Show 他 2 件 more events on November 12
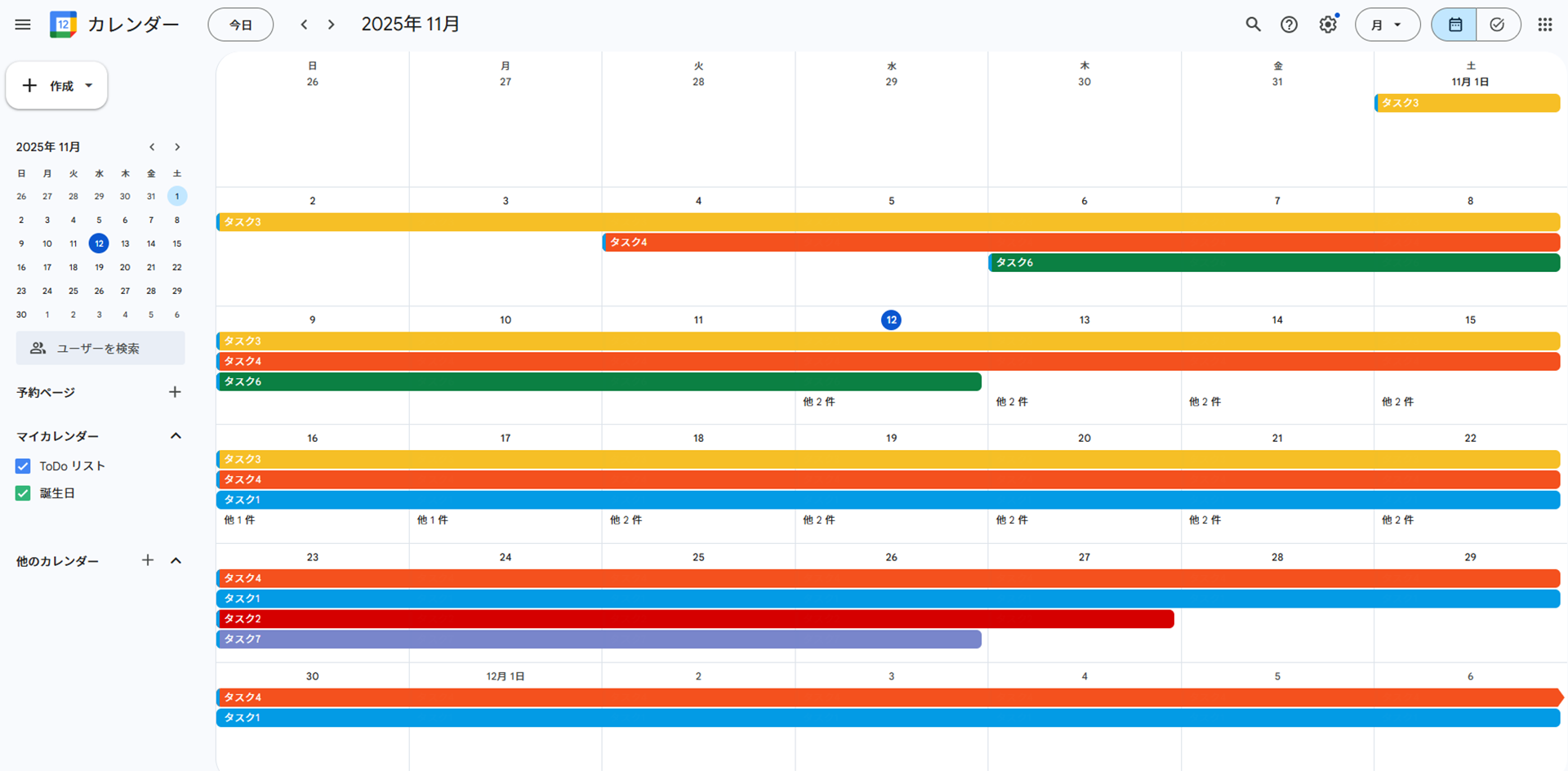Screen dimensions: 1568x771 coord(819,402)
